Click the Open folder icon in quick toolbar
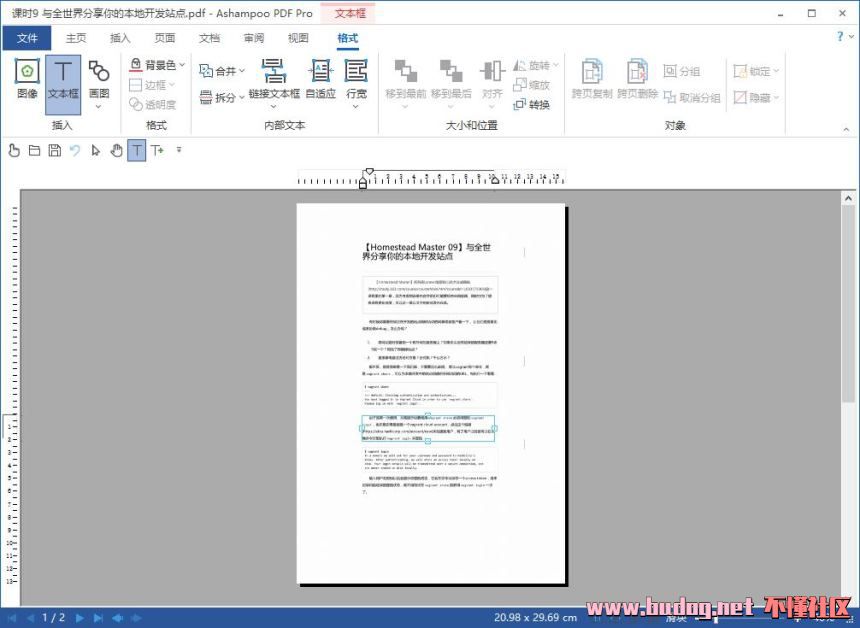 pyautogui.click(x=34, y=150)
